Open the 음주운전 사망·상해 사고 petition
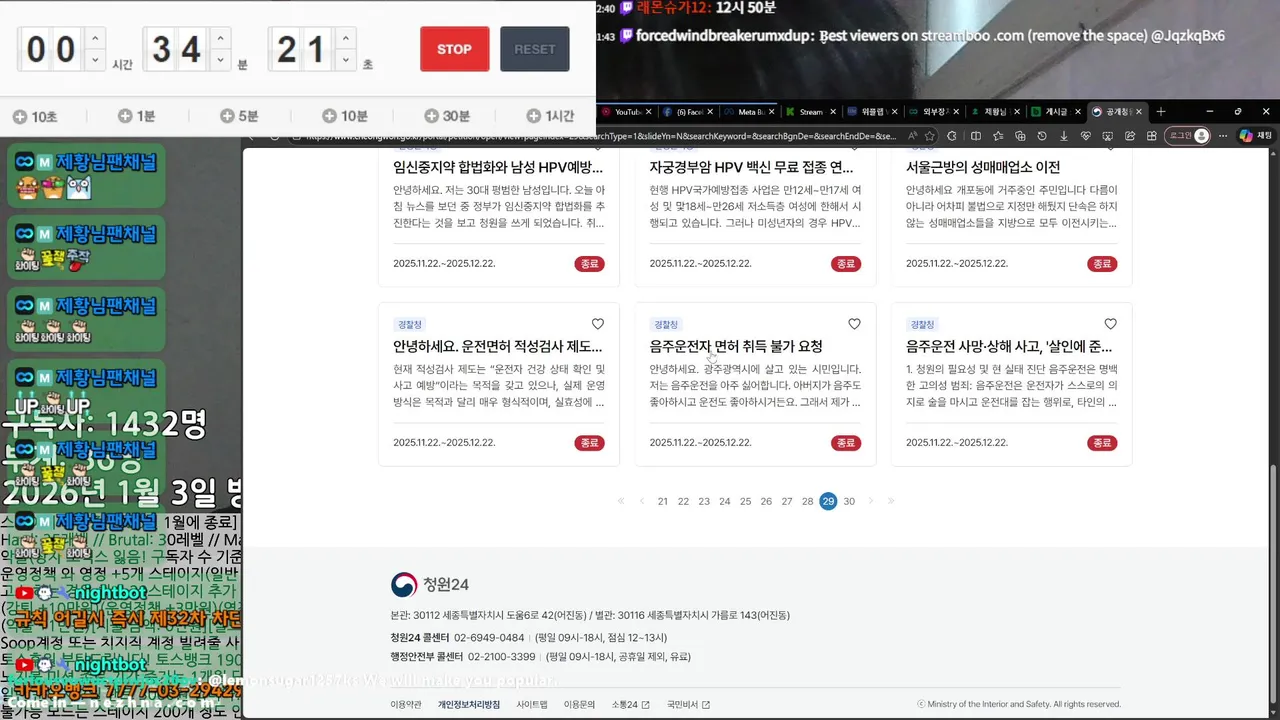The width and height of the screenshot is (1280, 720). pyautogui.click(x=1009, y=346)
